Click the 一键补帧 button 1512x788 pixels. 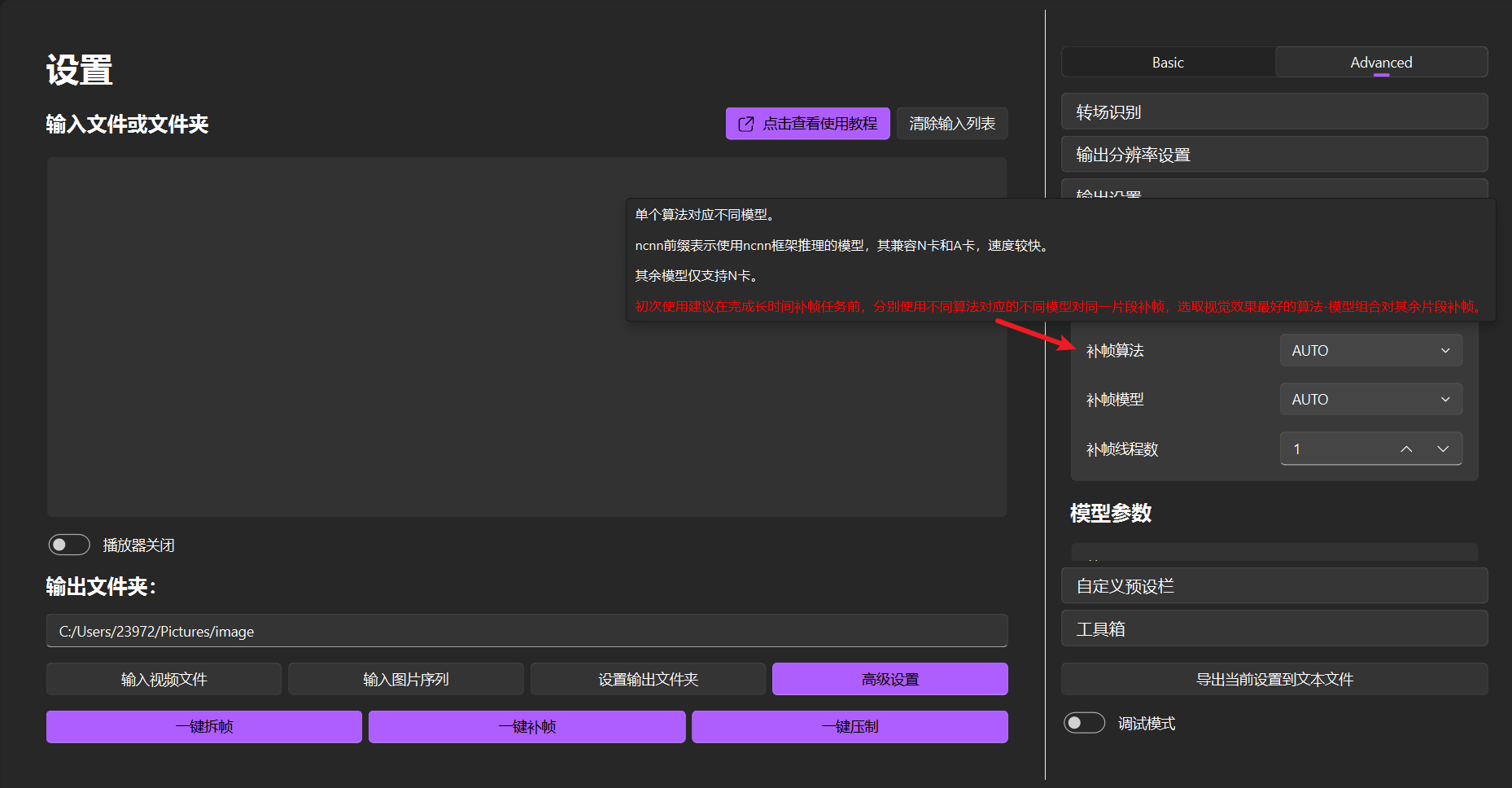click(527, 727)
